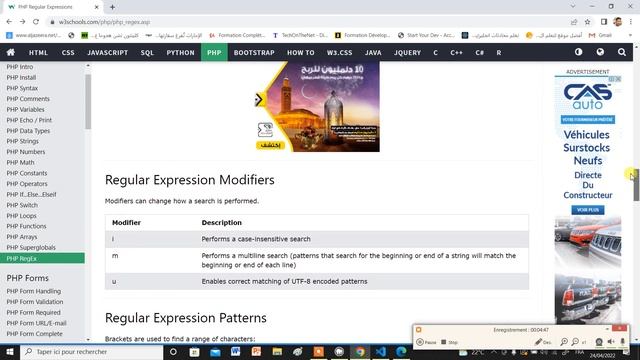Open the tab search dropdown chevron
Viewport: 640px width, 360px height.
573,7
